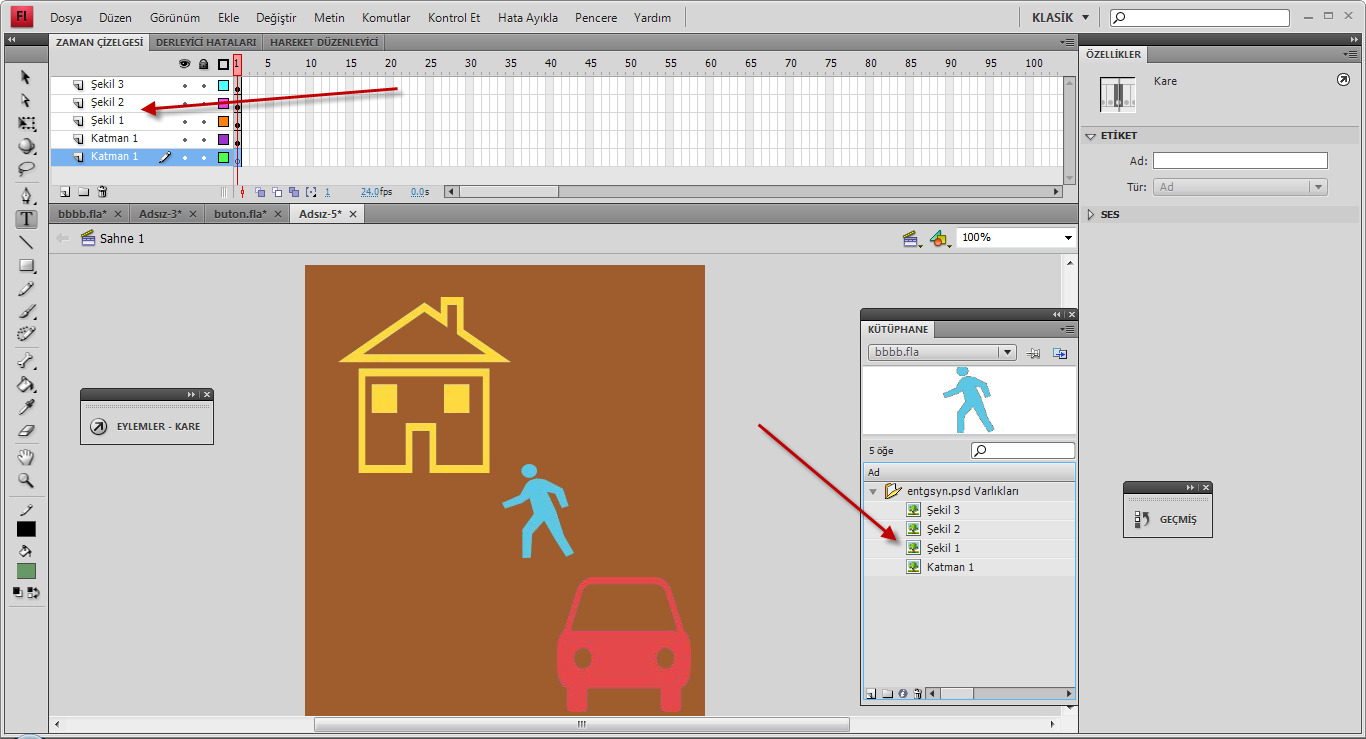Open Properties panel options menu
Viewport: 1366px width, 739px height.
tap(1351, 54)
